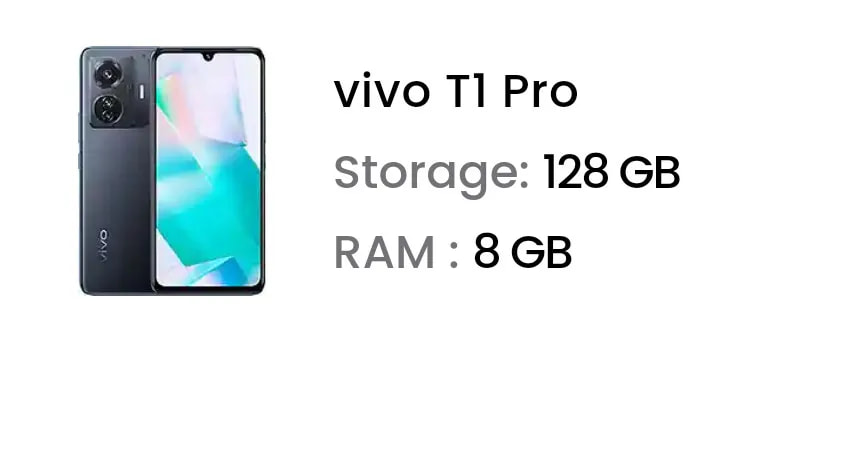
Task: Open the vivo T1 Pro title
Action: [455, 92]
